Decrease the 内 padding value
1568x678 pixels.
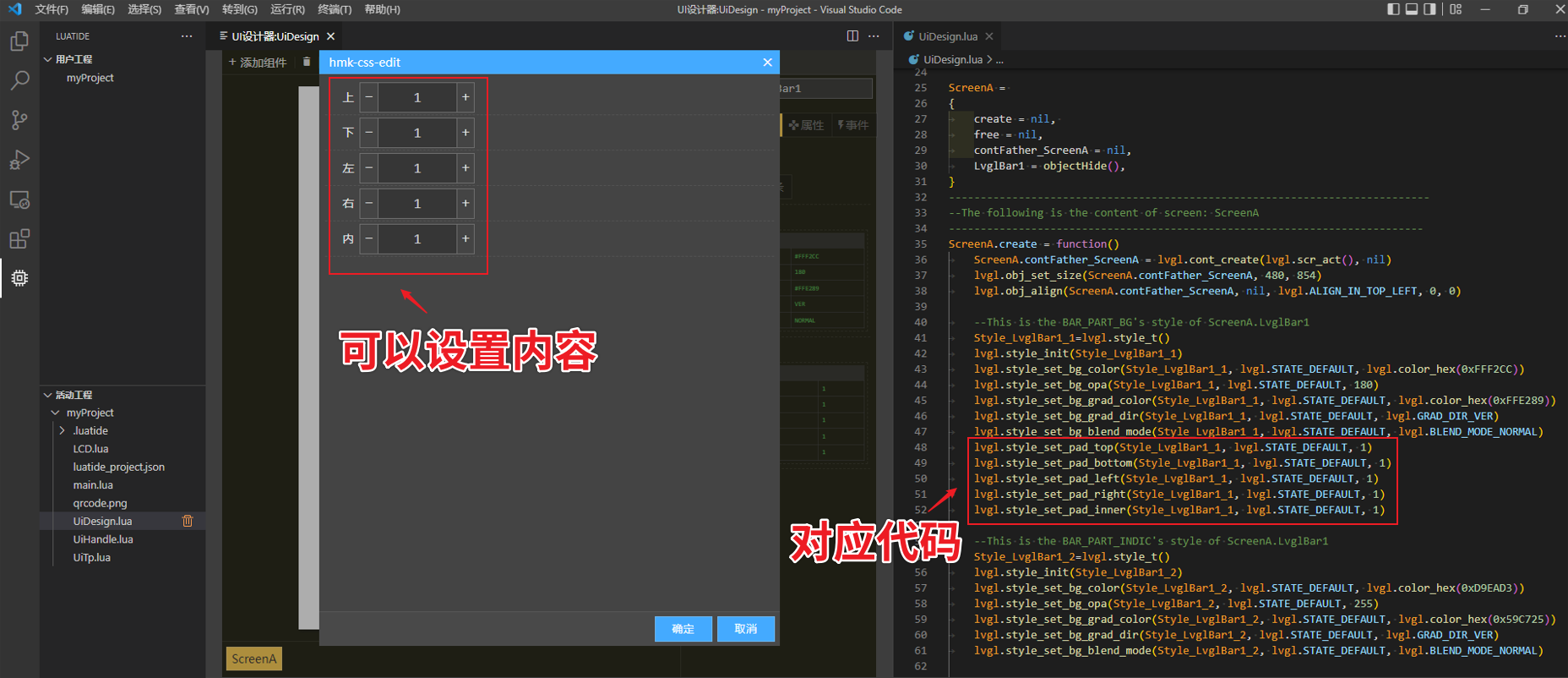(x=369, y=239)
